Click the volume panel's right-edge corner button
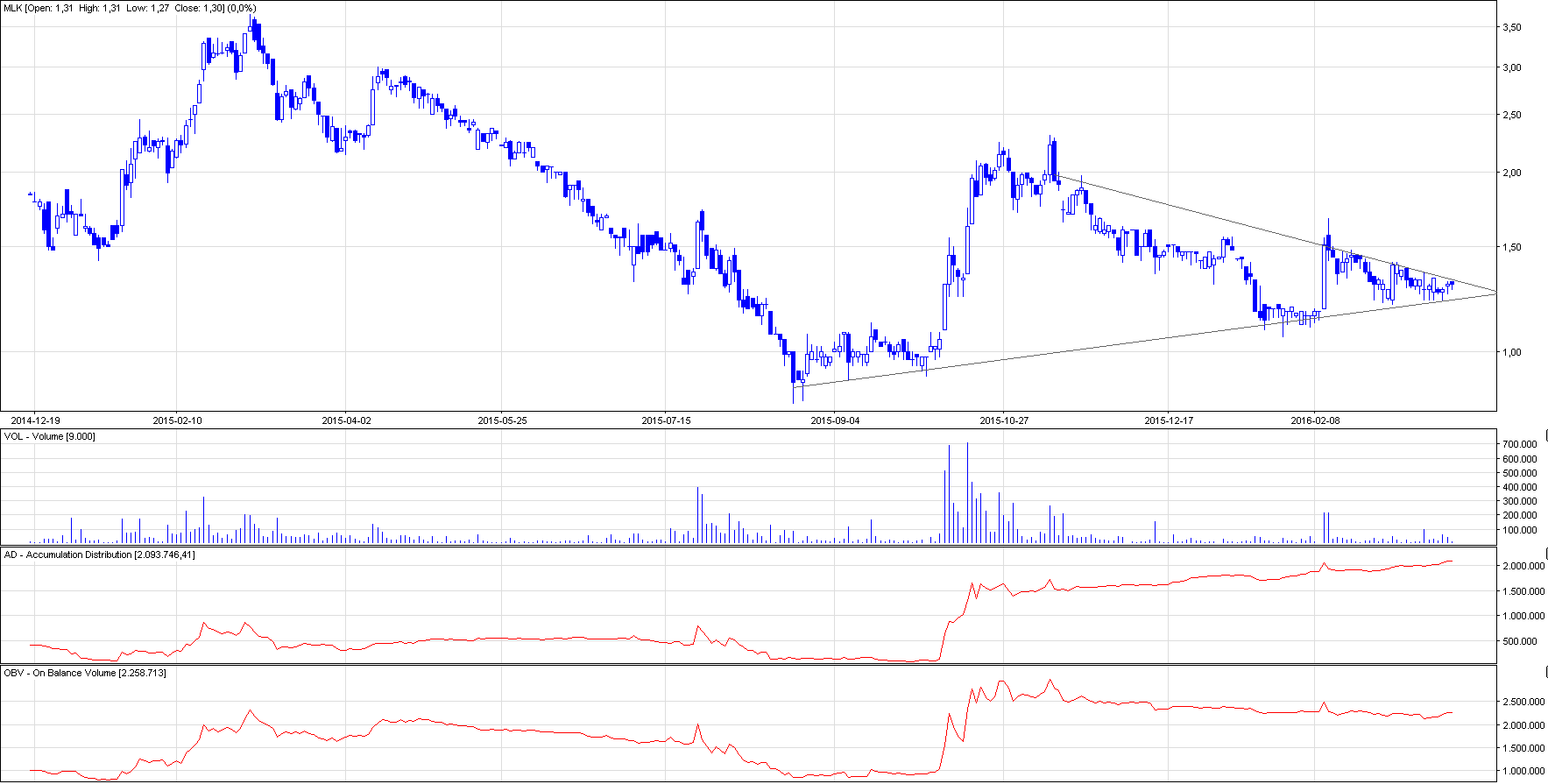This screenshot has width=1548, height=784. (x=1545, y=434)
